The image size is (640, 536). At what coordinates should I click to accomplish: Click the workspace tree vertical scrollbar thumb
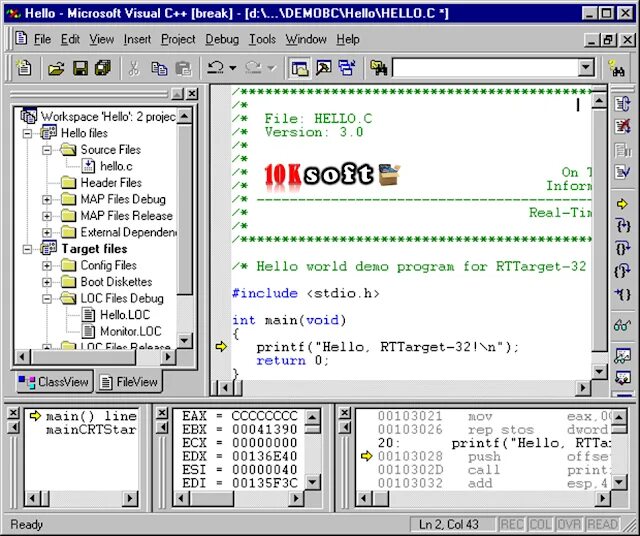[x=185, y=209]
